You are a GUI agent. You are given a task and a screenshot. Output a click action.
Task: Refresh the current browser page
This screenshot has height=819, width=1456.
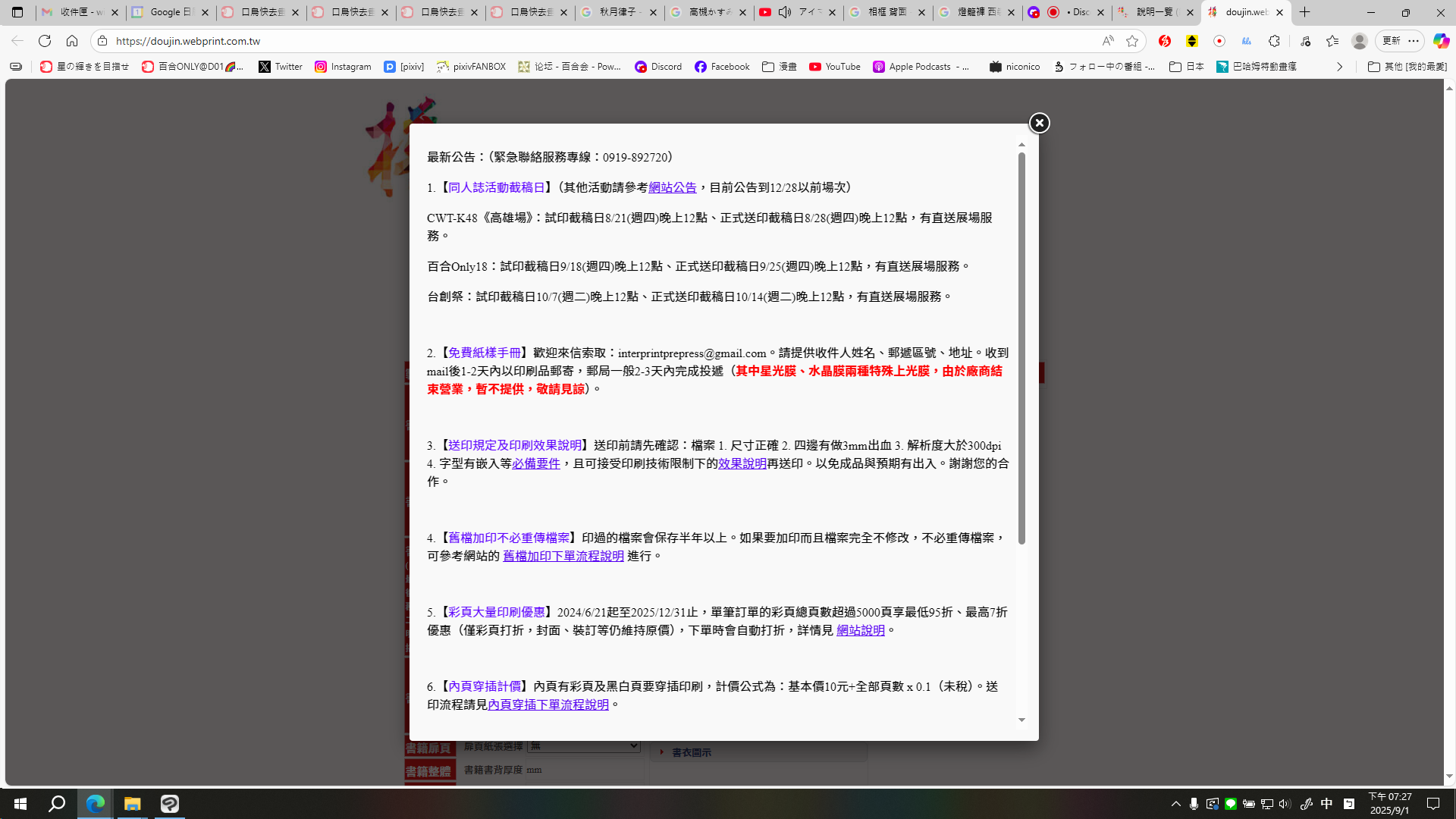point(45,41)
